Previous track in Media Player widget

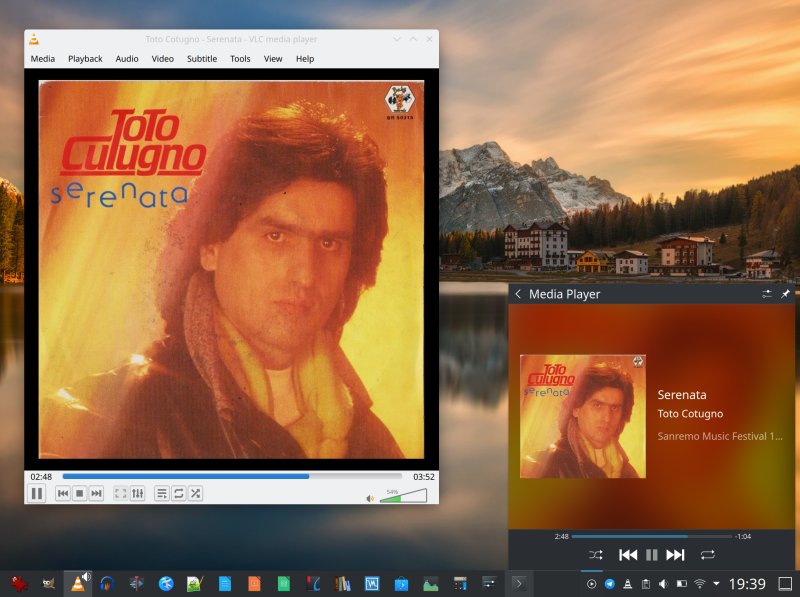[628, 555]
